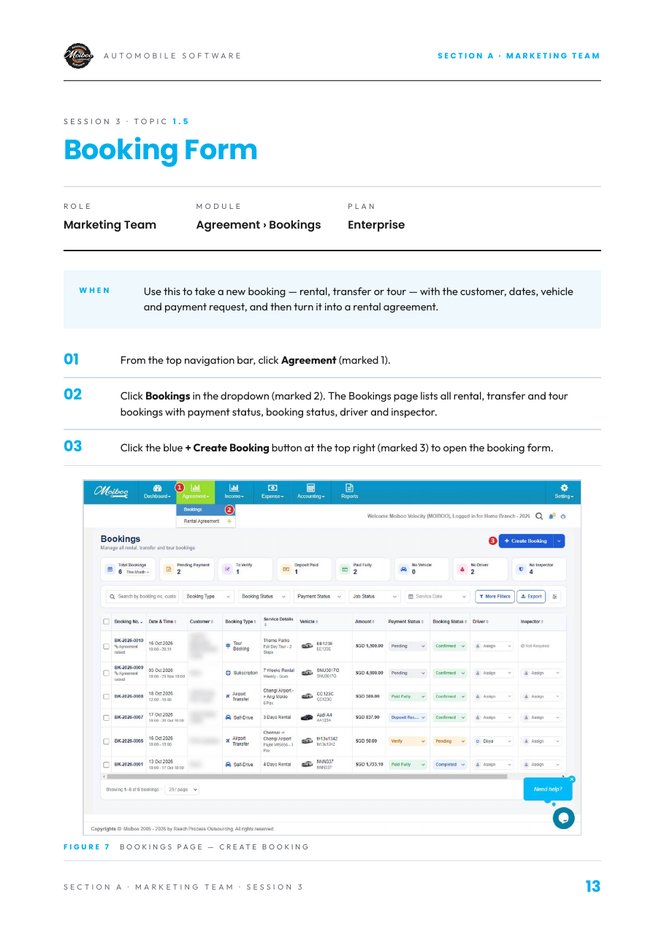Select the checkbox for booking BK-2026-0008

[106, 697]
